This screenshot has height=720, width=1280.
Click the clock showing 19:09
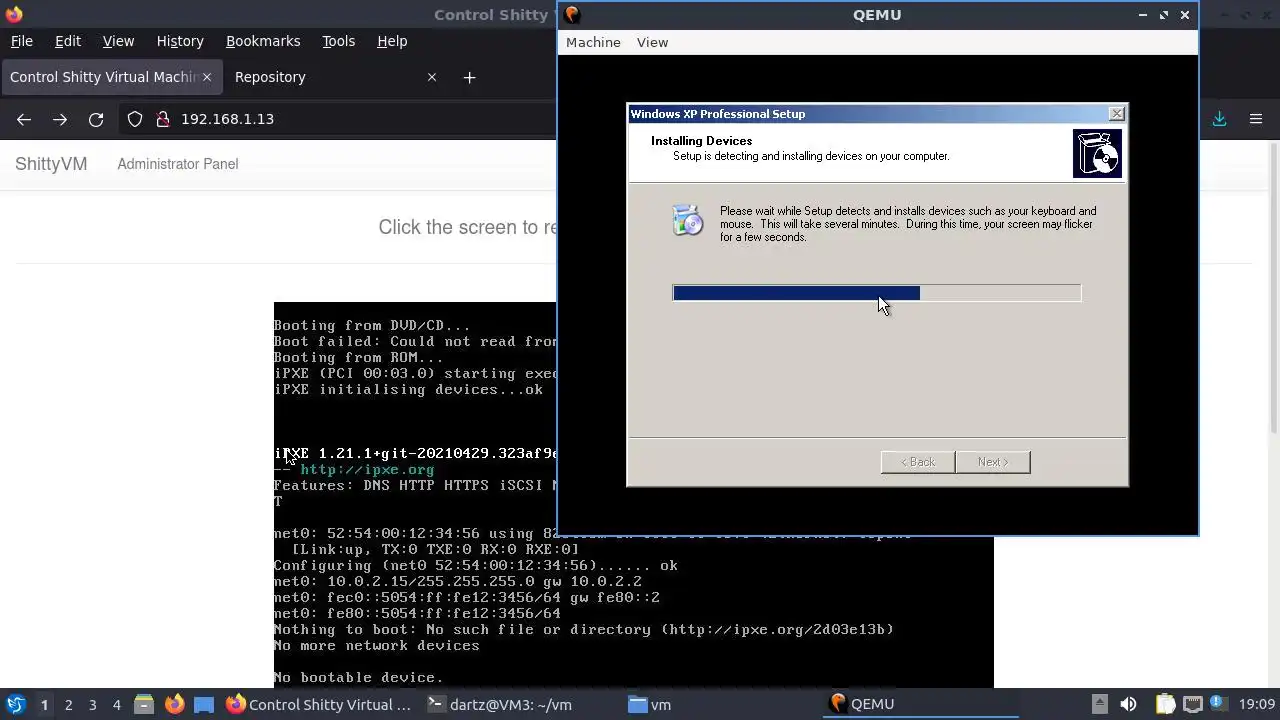coord(1257,705)
